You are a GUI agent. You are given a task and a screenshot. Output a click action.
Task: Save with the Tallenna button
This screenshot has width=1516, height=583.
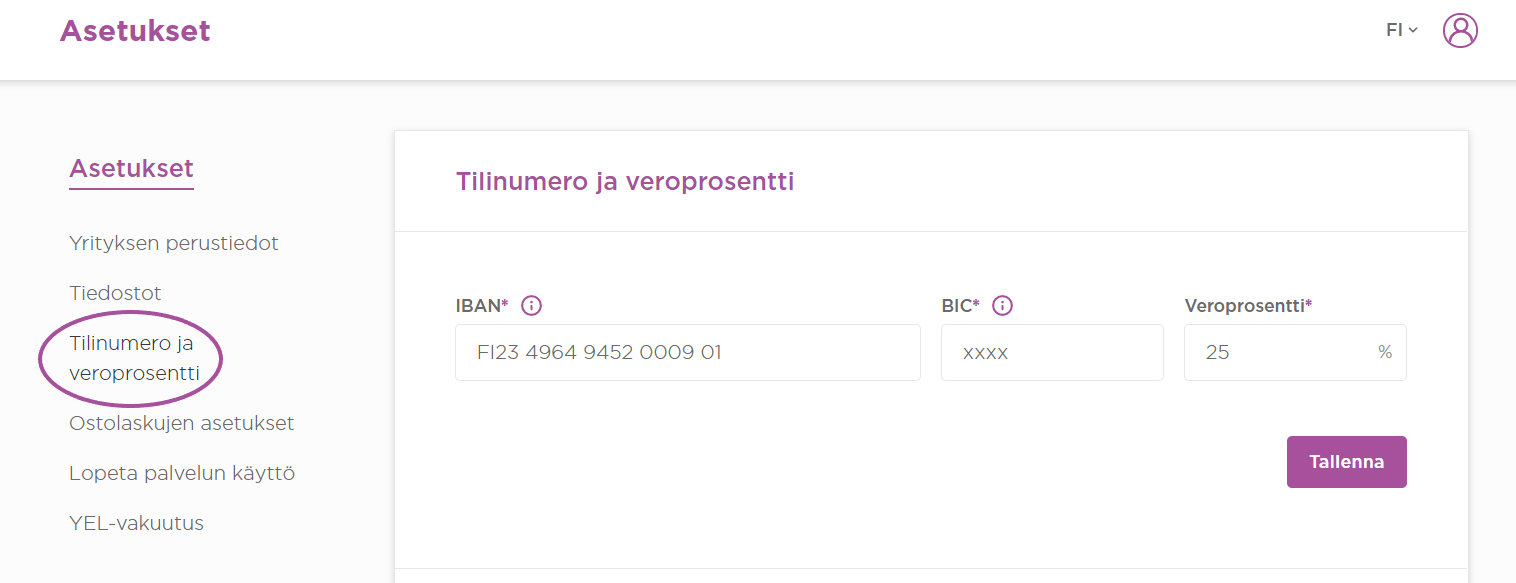click(1346, 462)
